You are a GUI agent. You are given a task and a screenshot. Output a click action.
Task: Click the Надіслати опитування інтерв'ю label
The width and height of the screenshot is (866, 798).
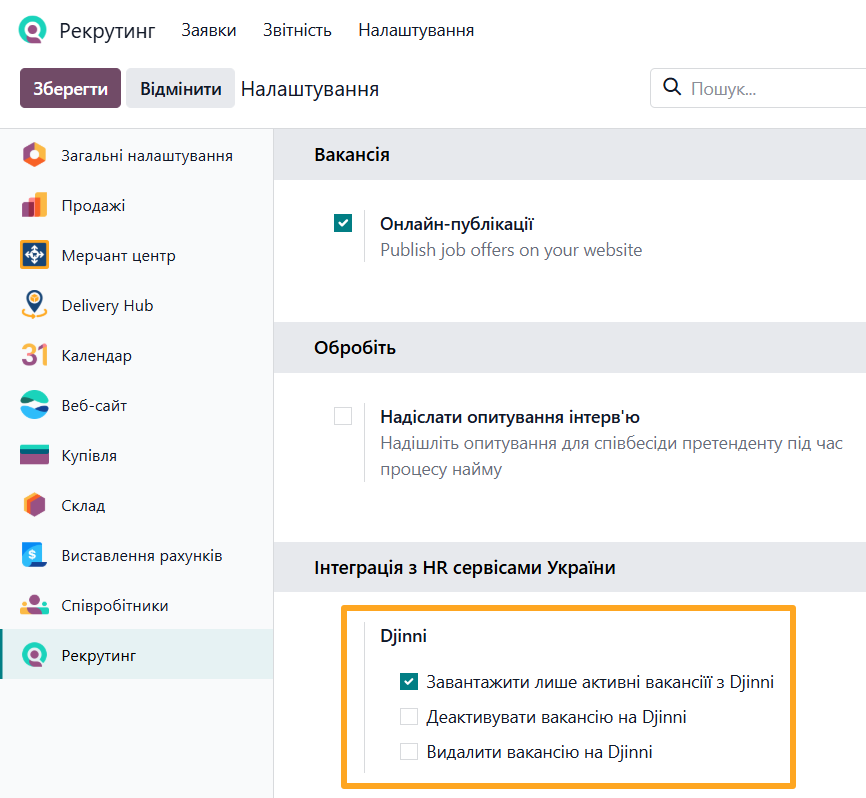tap(510, 416)
